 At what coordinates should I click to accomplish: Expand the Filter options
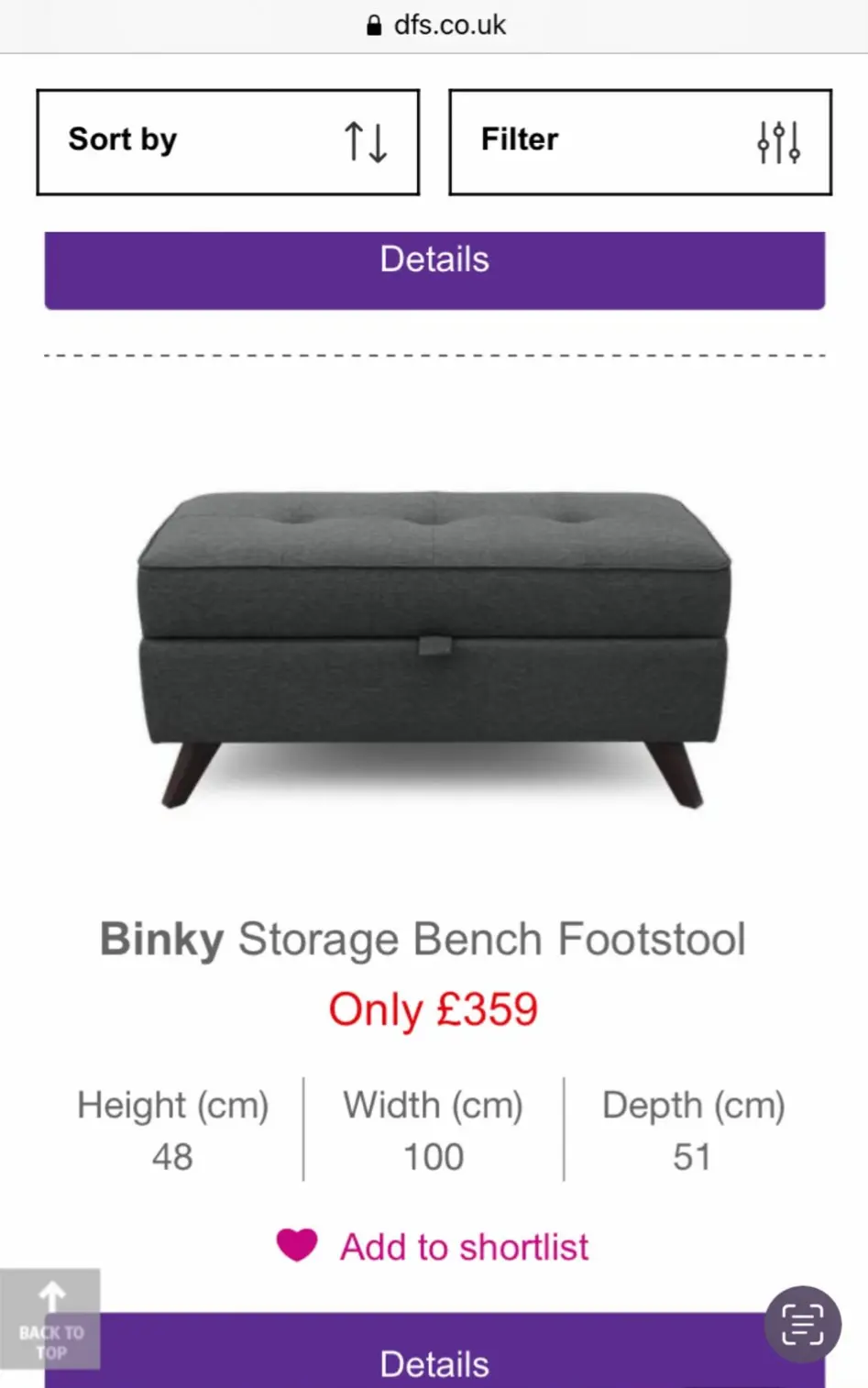pos(640,142)
